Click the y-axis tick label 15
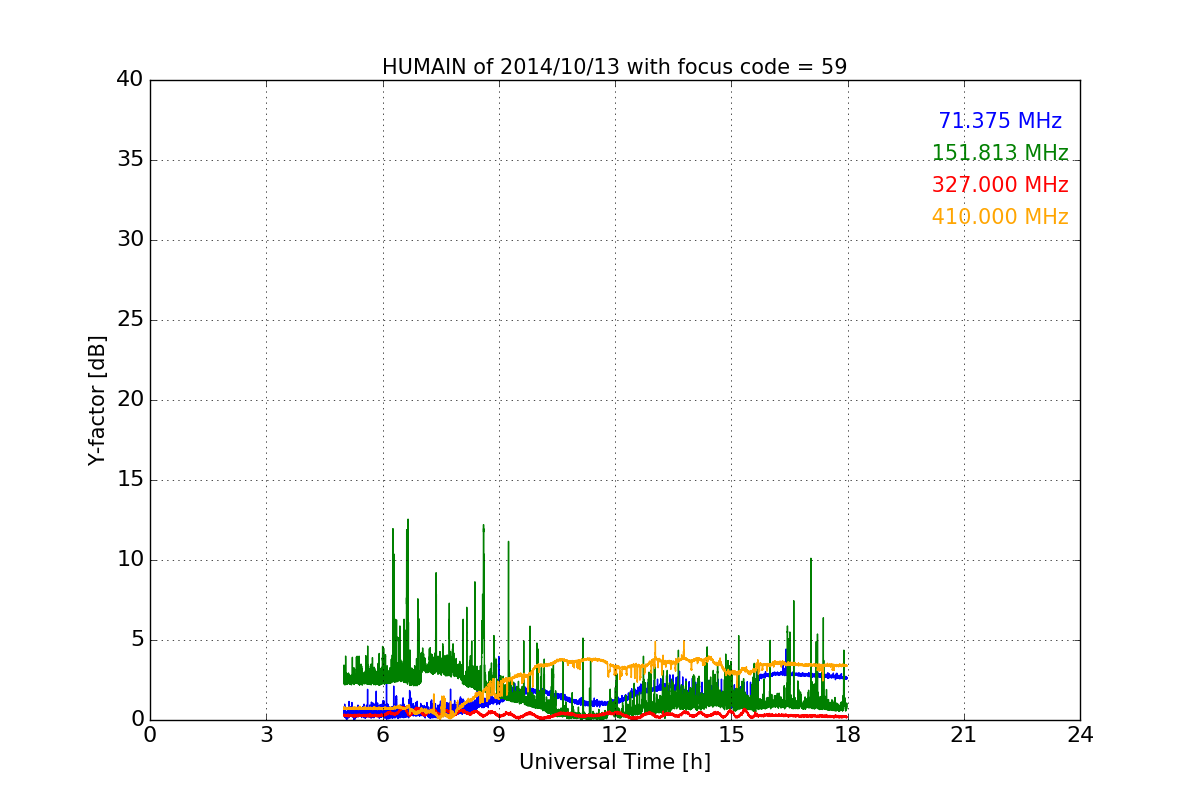 (x=129, y=480)
